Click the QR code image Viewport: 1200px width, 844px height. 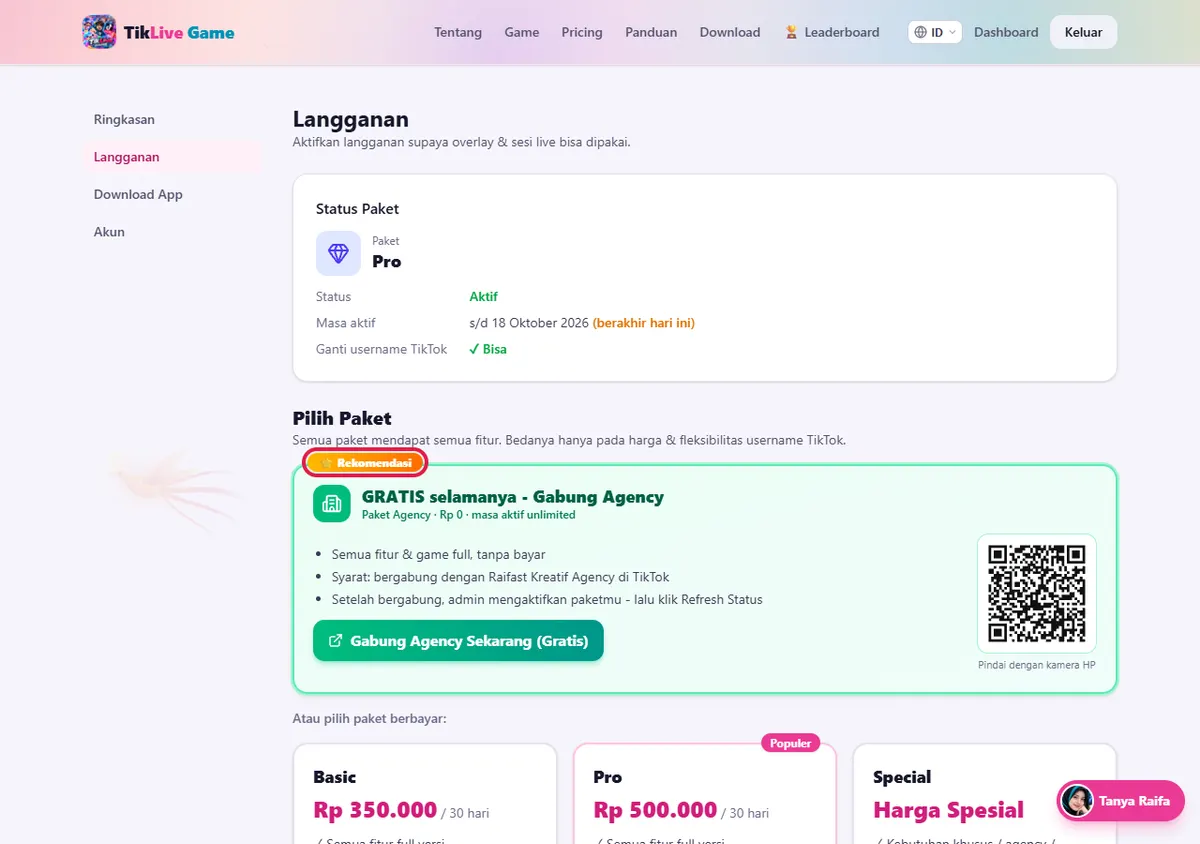pyautogui.click(x=1037, y=593)
